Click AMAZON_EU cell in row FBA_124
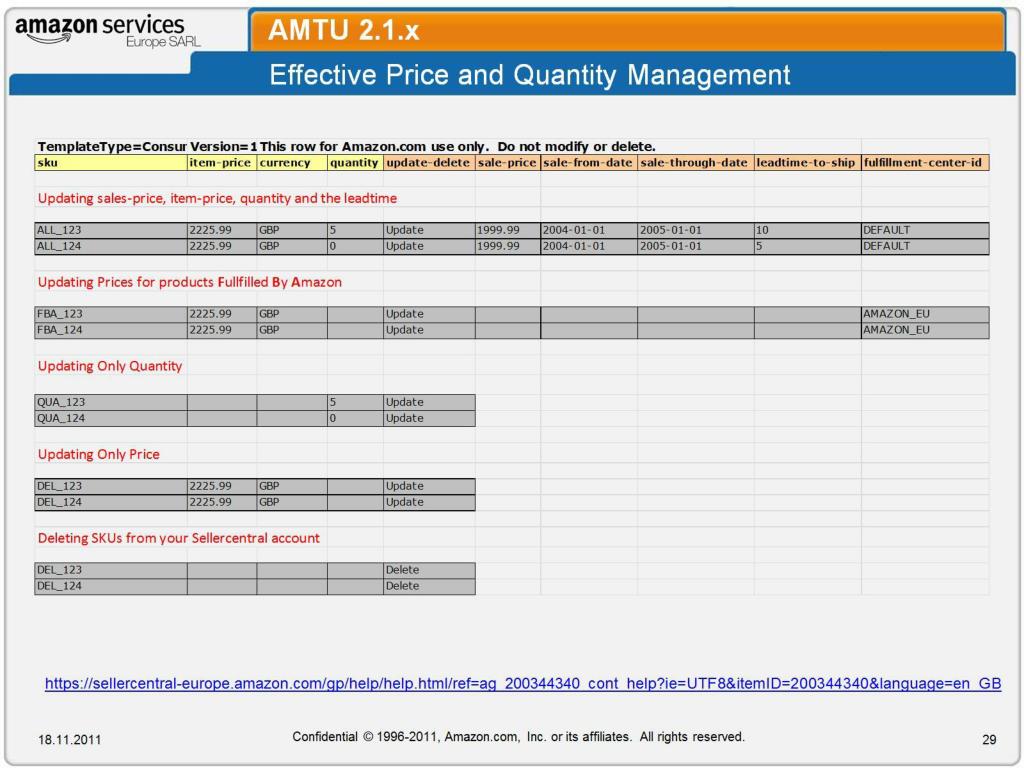This screenshot has height=768, width=1024. click(x=925, y=330)
